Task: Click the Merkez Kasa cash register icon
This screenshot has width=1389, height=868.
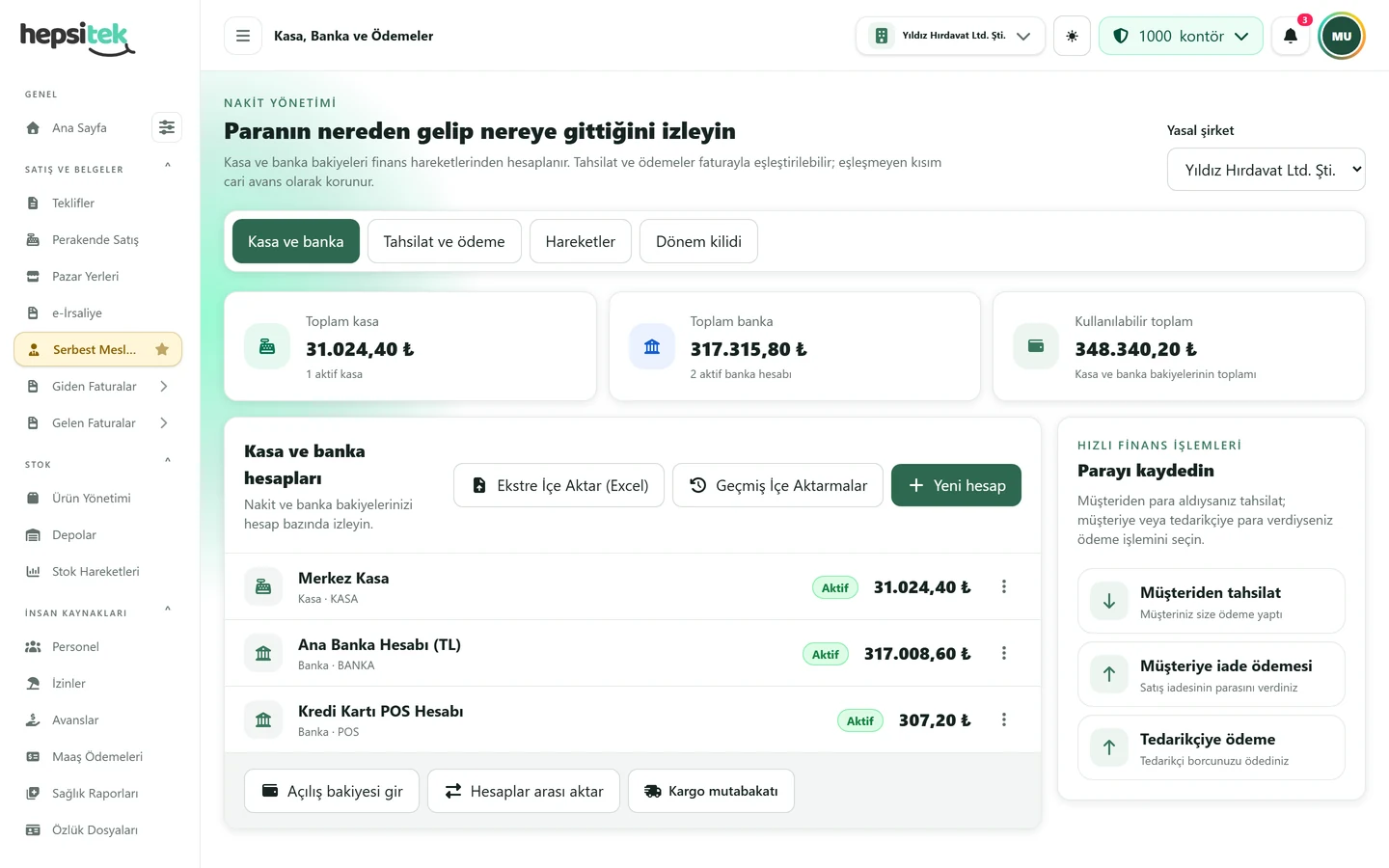Action: pyautogui.click(x=263, y=586)
